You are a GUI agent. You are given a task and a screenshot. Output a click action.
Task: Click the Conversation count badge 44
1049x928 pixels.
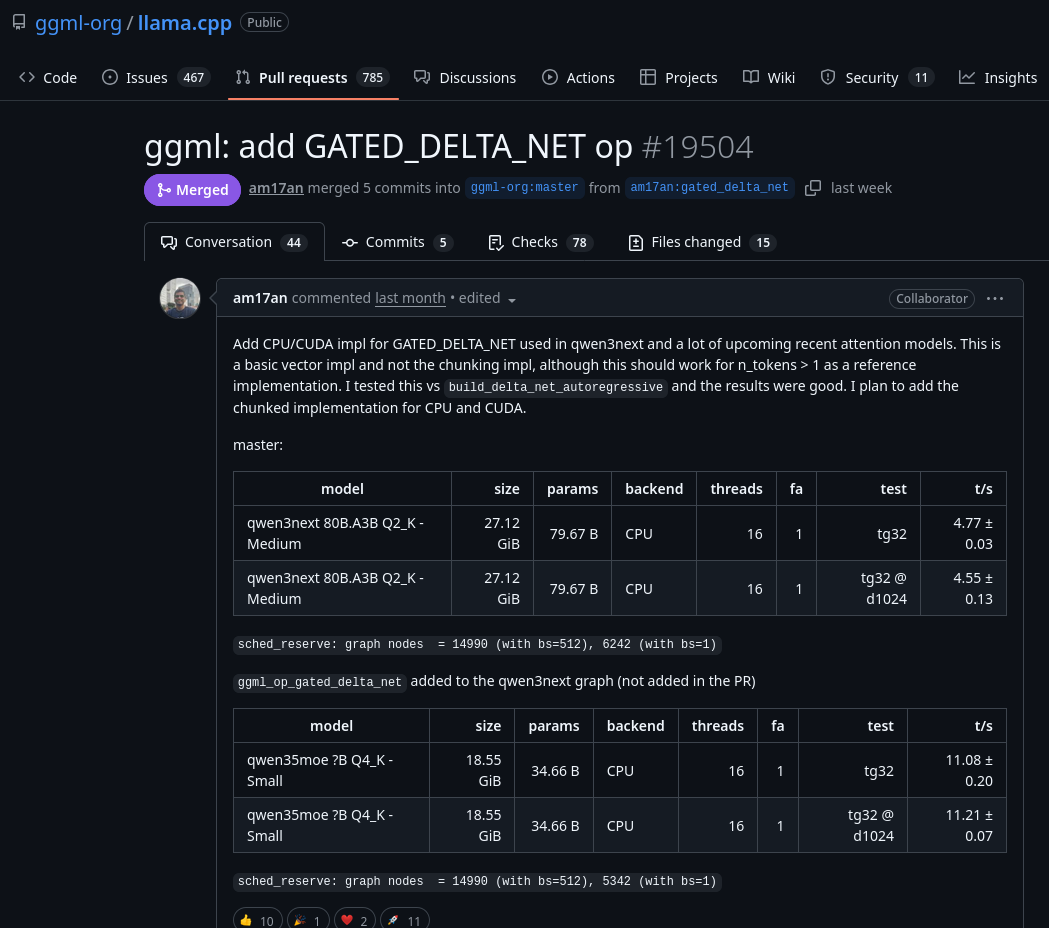tap(294, 243)
